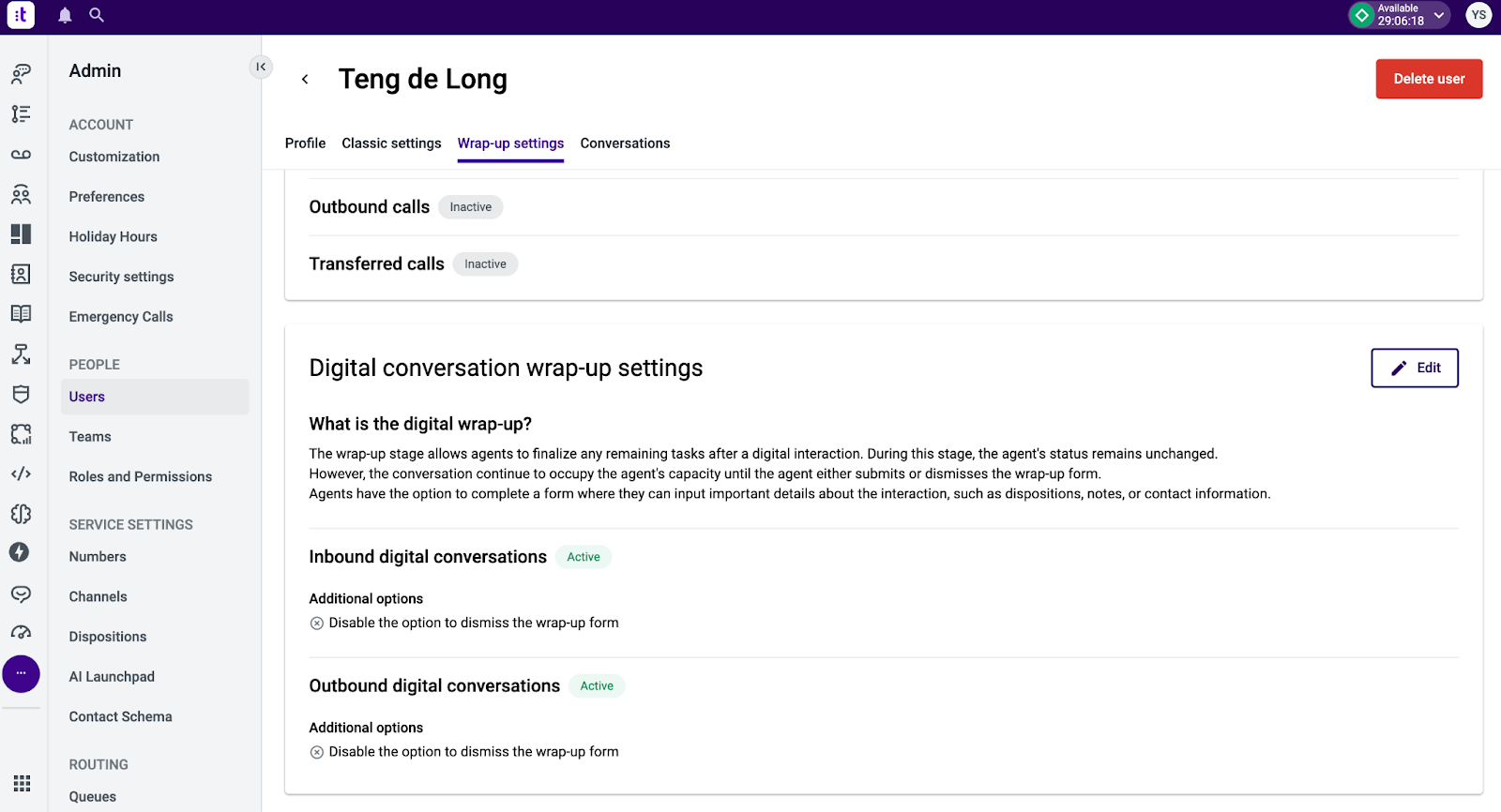Go back using the left chevron
Viewport: 1501px width, 812px height.
click(305, 80)
